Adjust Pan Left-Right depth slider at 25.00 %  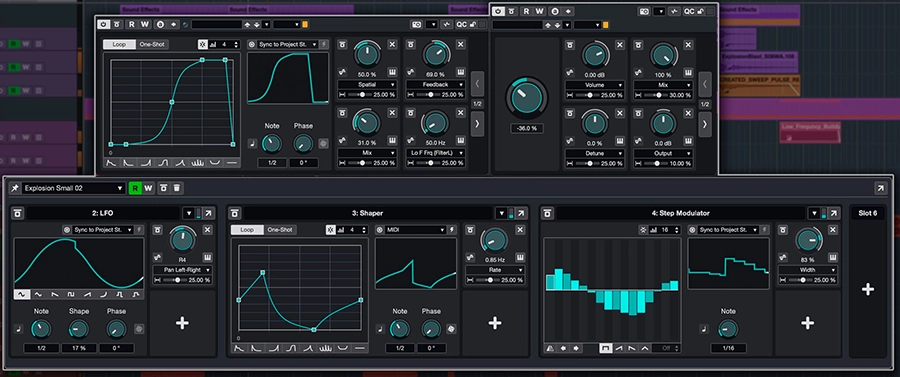176,280
